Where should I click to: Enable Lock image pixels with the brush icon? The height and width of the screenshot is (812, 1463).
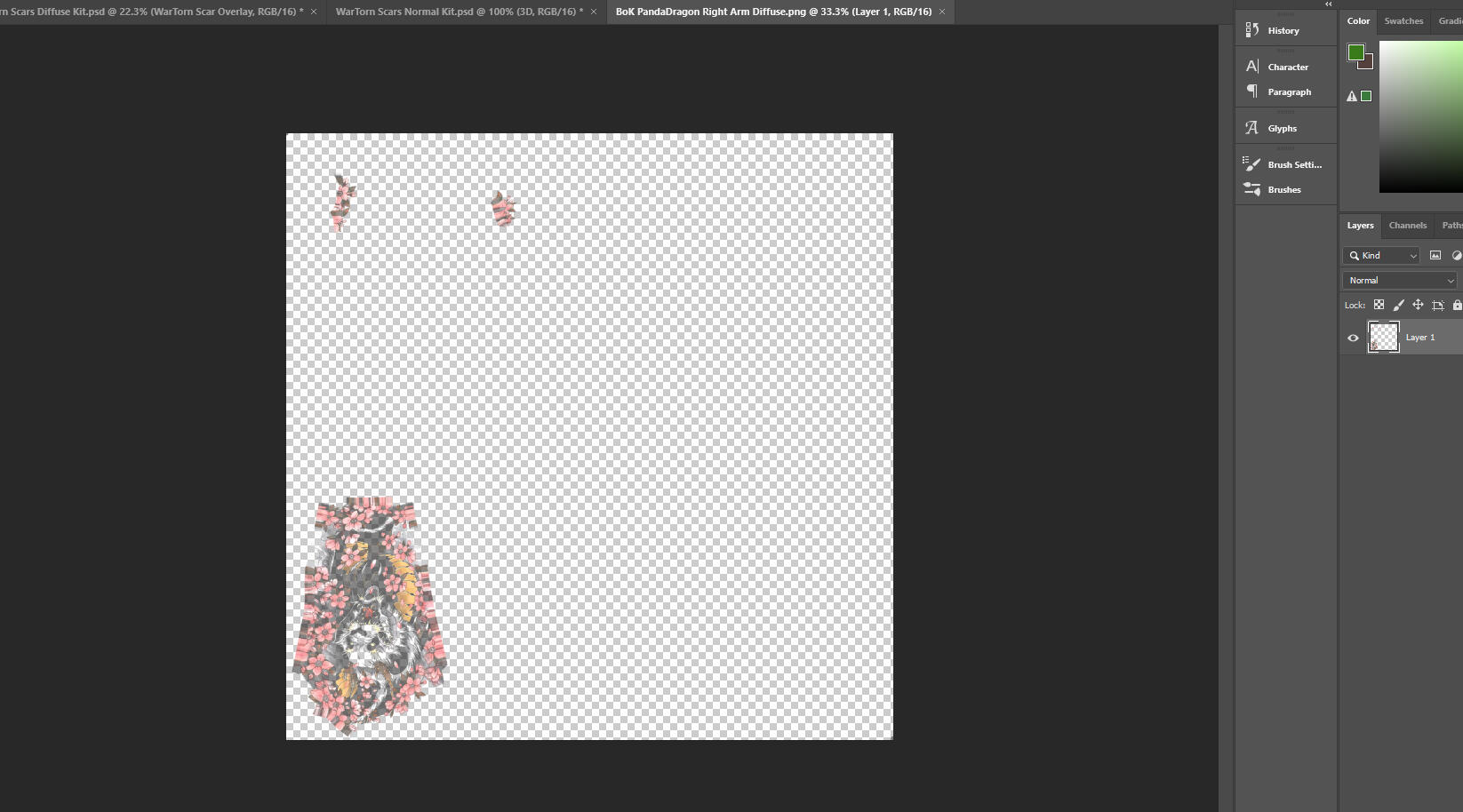(1399, 305)
